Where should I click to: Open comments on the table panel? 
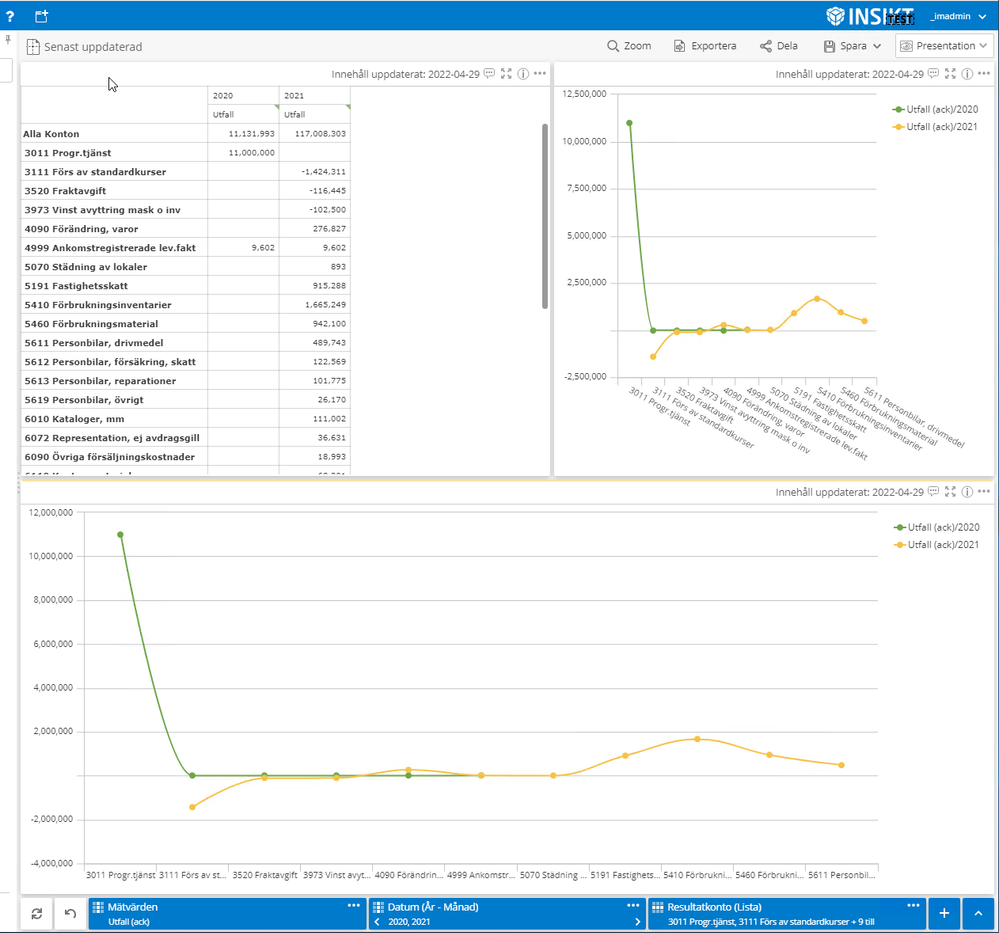pyautogui.click(x=489, y=74)
